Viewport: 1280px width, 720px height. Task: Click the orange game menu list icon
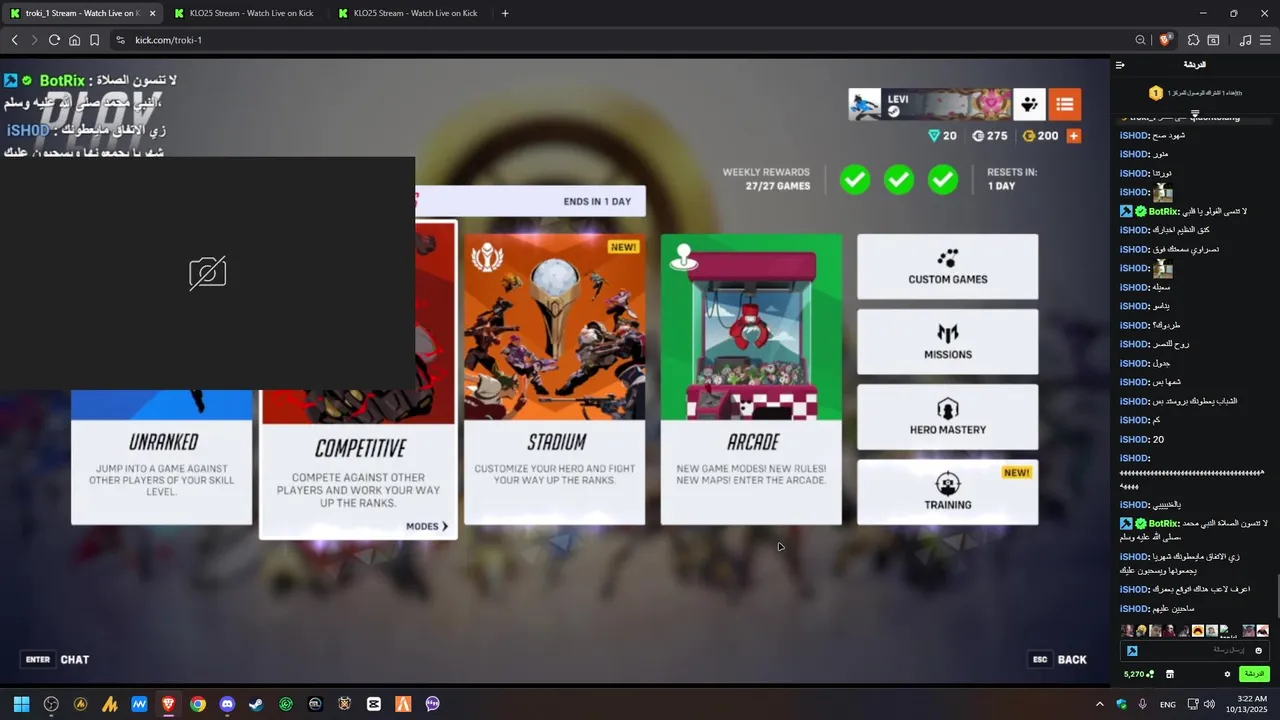(1065, 104)
